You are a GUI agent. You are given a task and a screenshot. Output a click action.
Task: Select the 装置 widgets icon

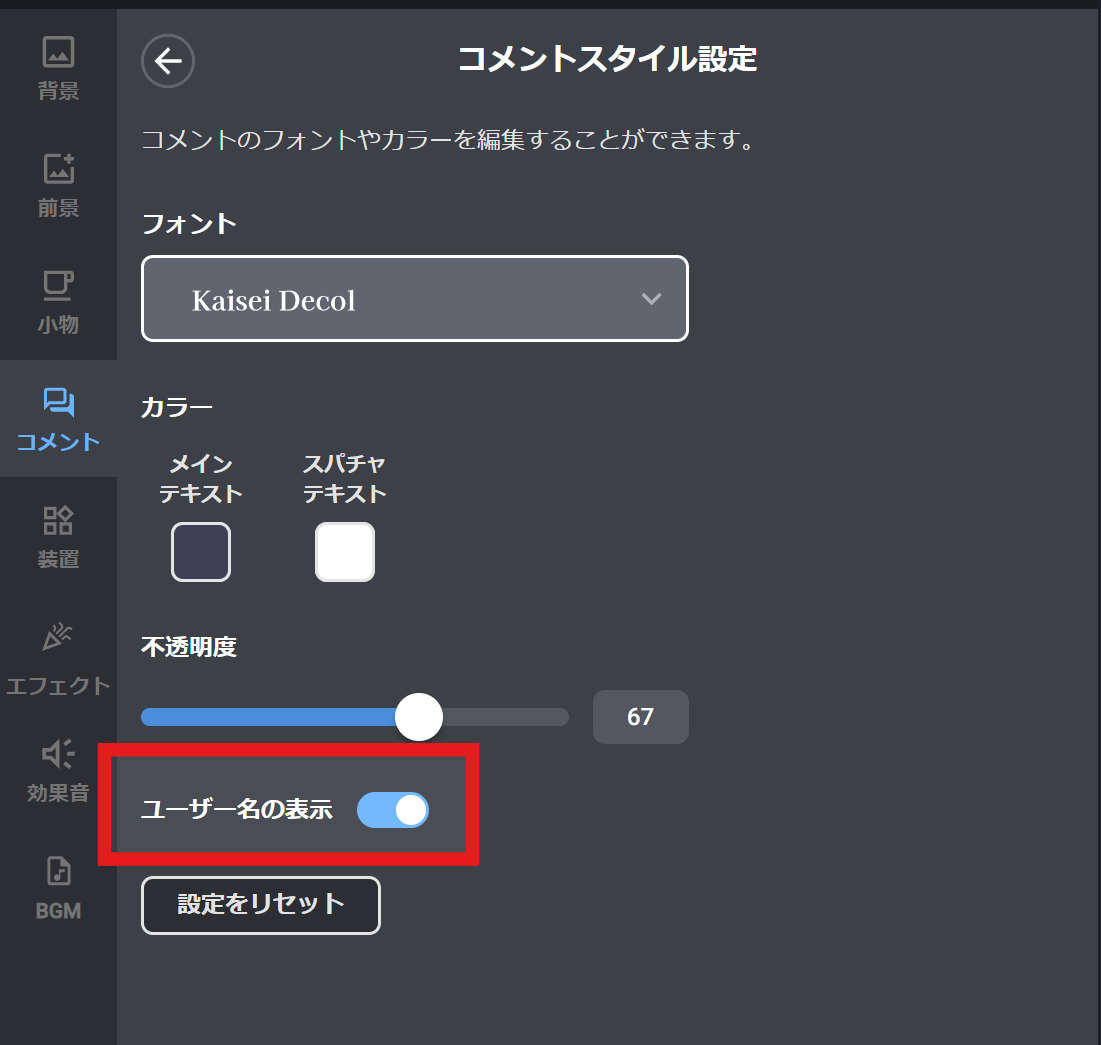pyautogui.click(x=58, y=520)
